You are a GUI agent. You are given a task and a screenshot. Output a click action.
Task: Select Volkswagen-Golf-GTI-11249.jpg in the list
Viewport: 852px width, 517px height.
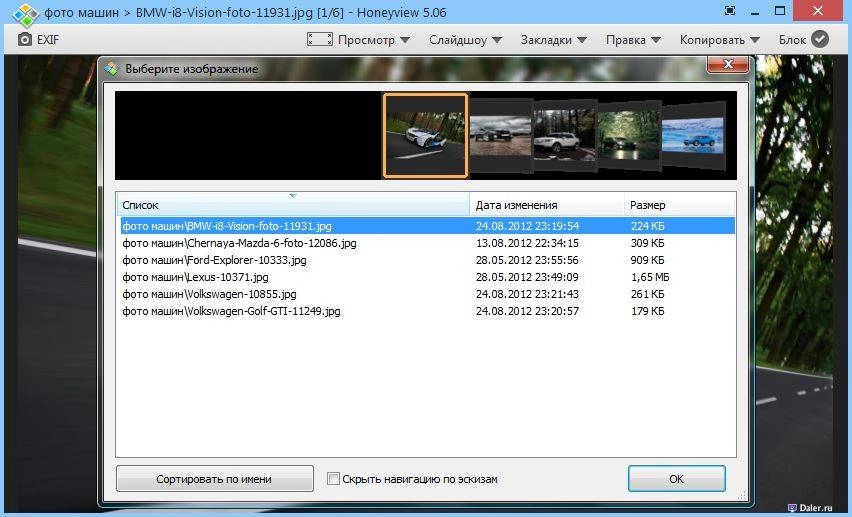(x=231, y=311)
